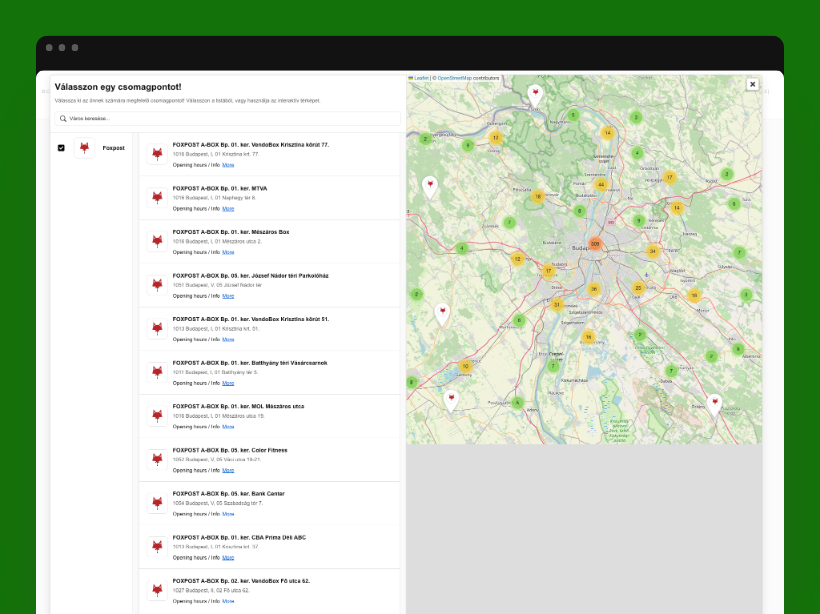The height and width of the screenshot is (614, 820).
Task: Zoom into the 34 cluster marker
Action: point(653,251)
